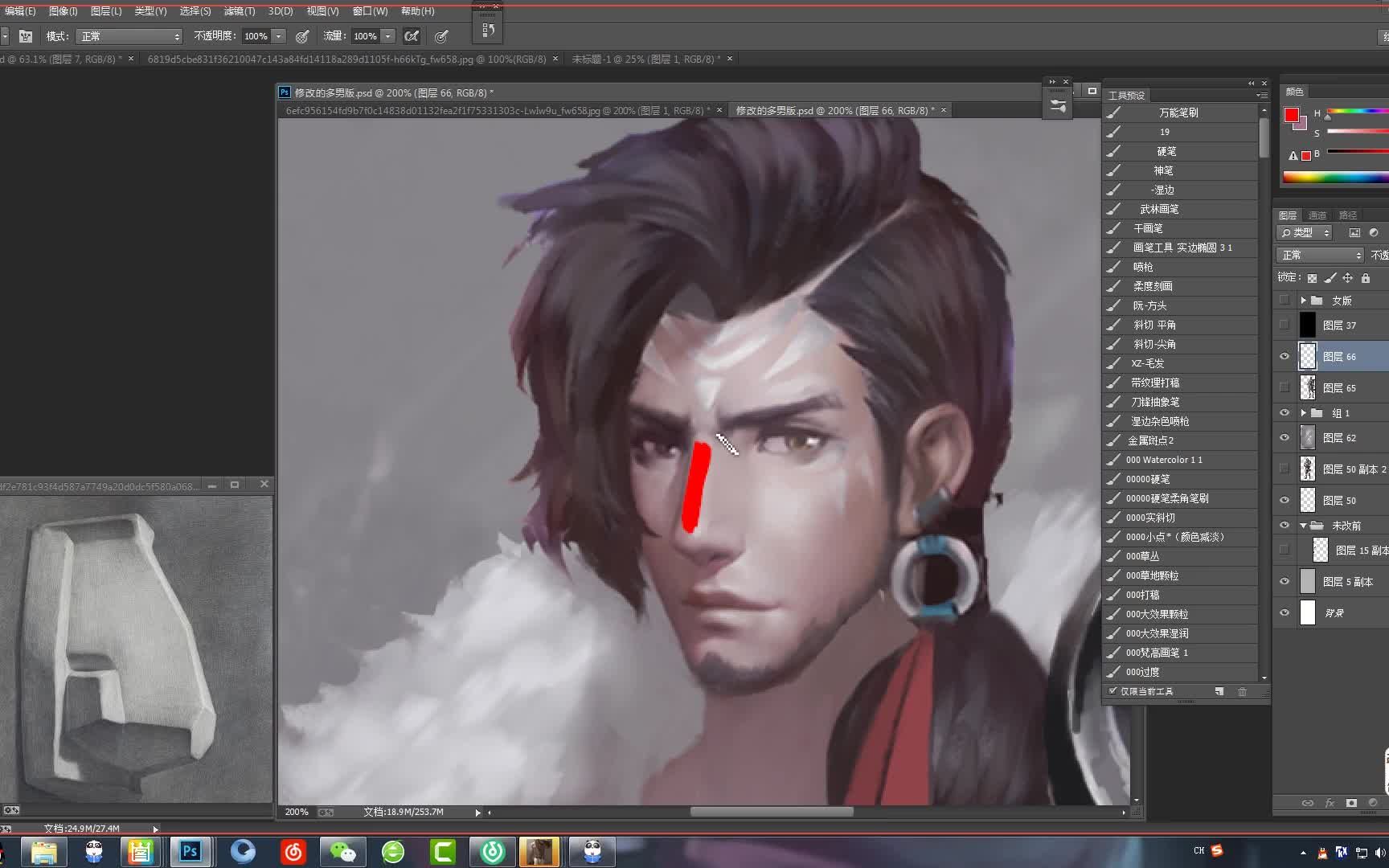The height and width of the screenshot is (868, 1389).
Task: Click the link layers icon
Action: (x=1308, y=802)
